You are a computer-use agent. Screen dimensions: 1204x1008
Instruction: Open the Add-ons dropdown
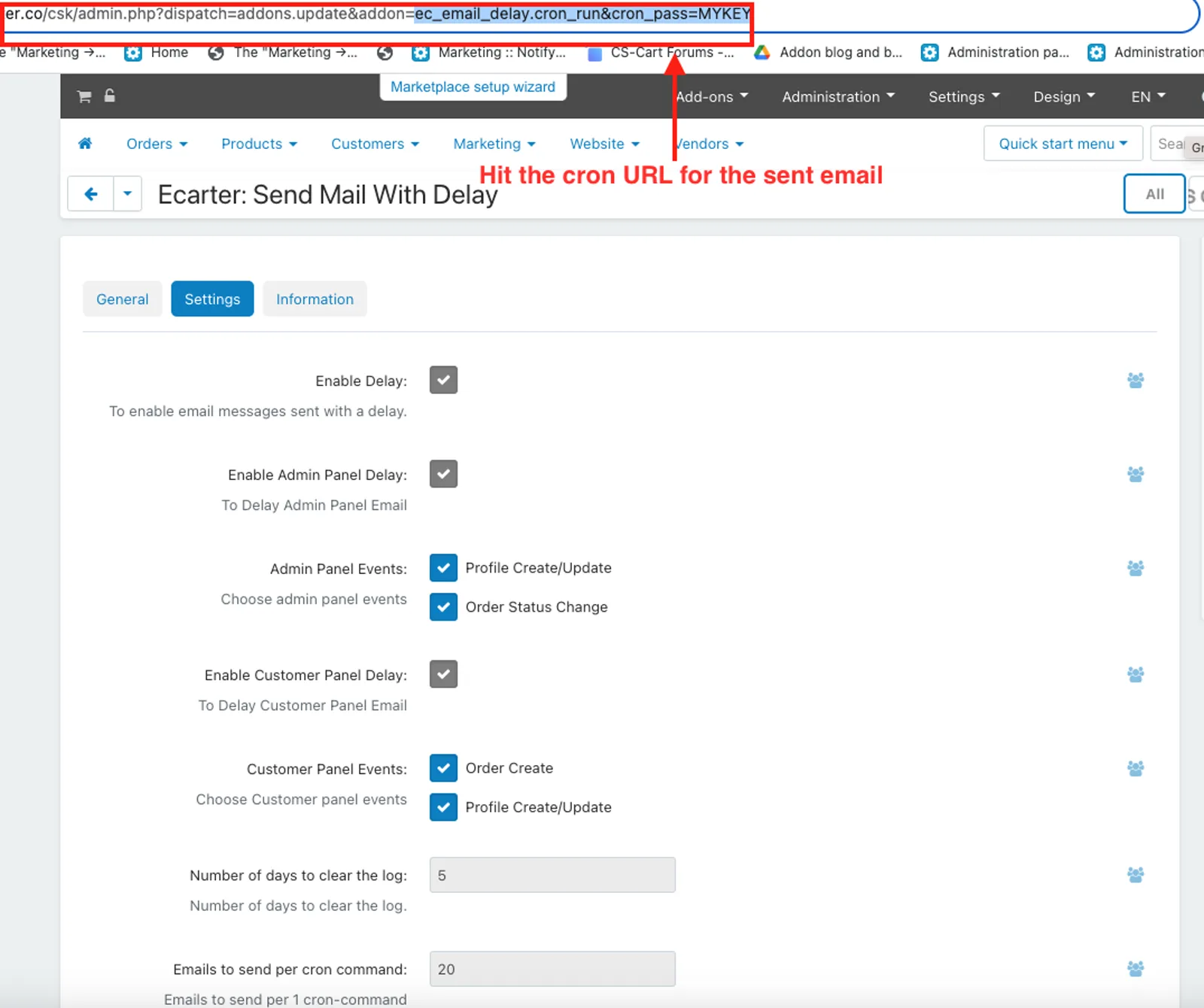coord(712,97)
